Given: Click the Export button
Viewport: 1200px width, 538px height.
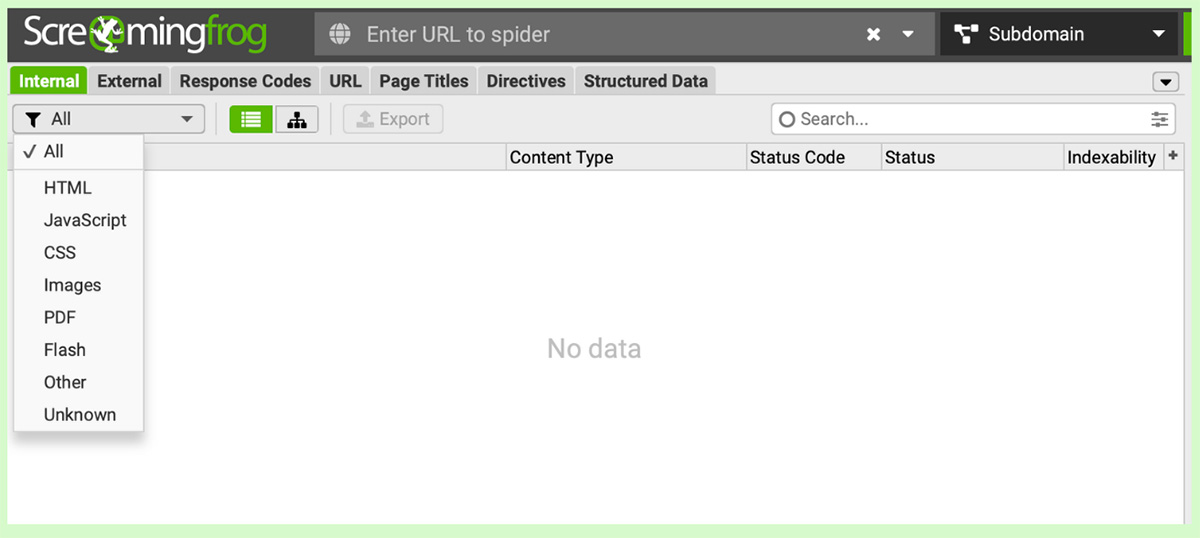Looking at the screenshot, I should click(x=393, y=119).
